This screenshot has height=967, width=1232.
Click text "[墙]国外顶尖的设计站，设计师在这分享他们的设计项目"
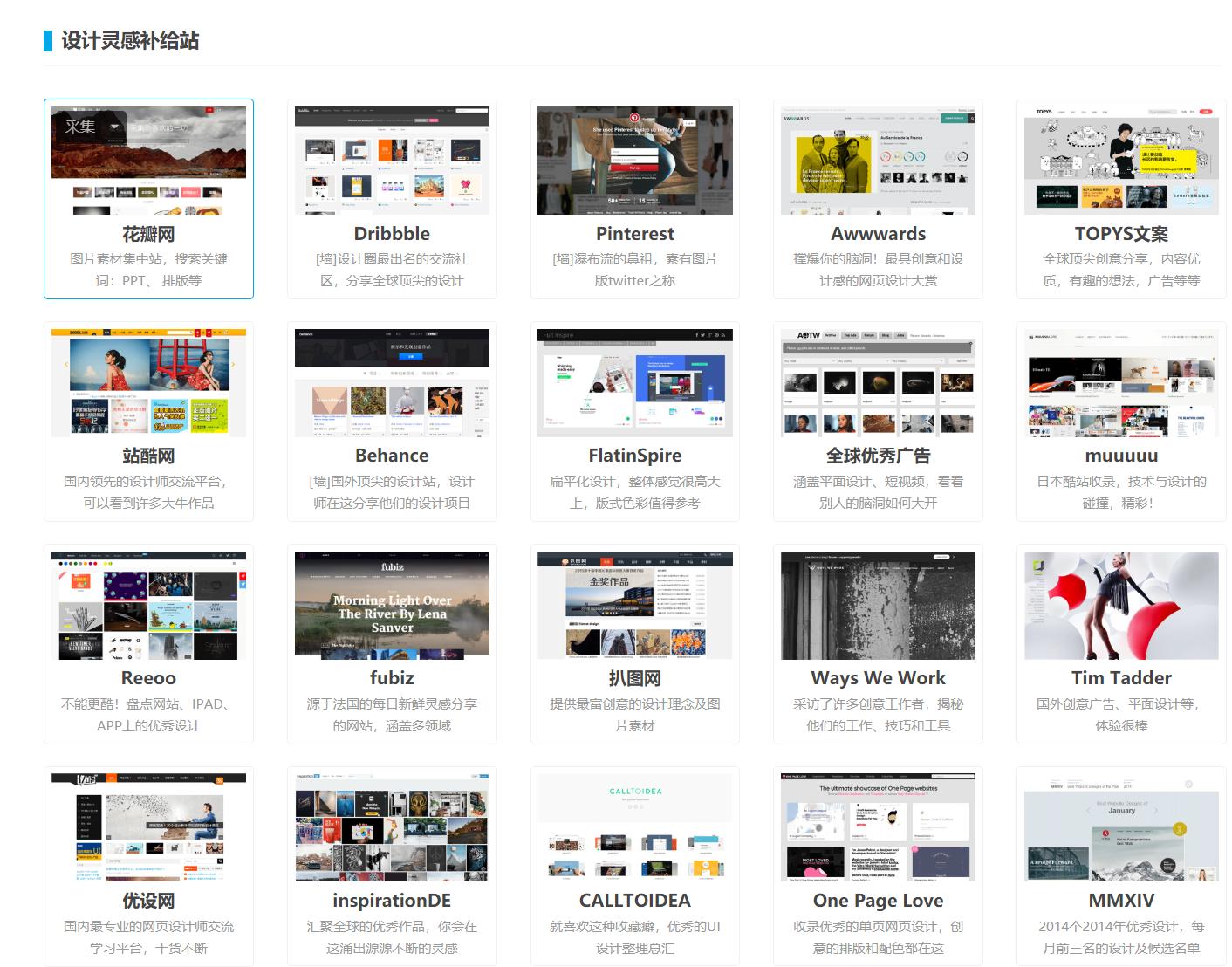(392, 492)
